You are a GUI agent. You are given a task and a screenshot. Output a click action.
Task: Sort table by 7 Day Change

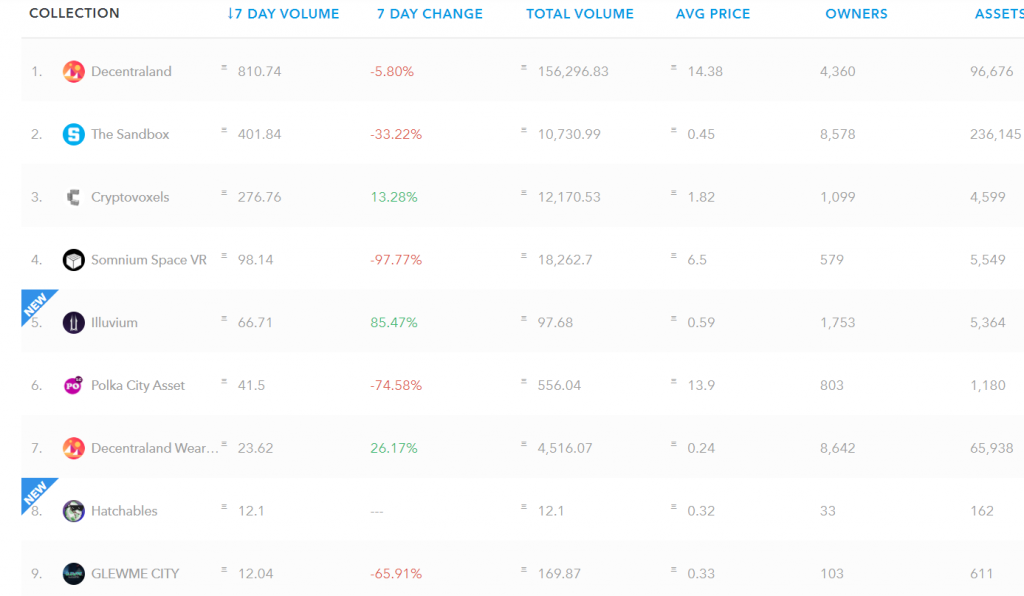(x=429, y=14)
